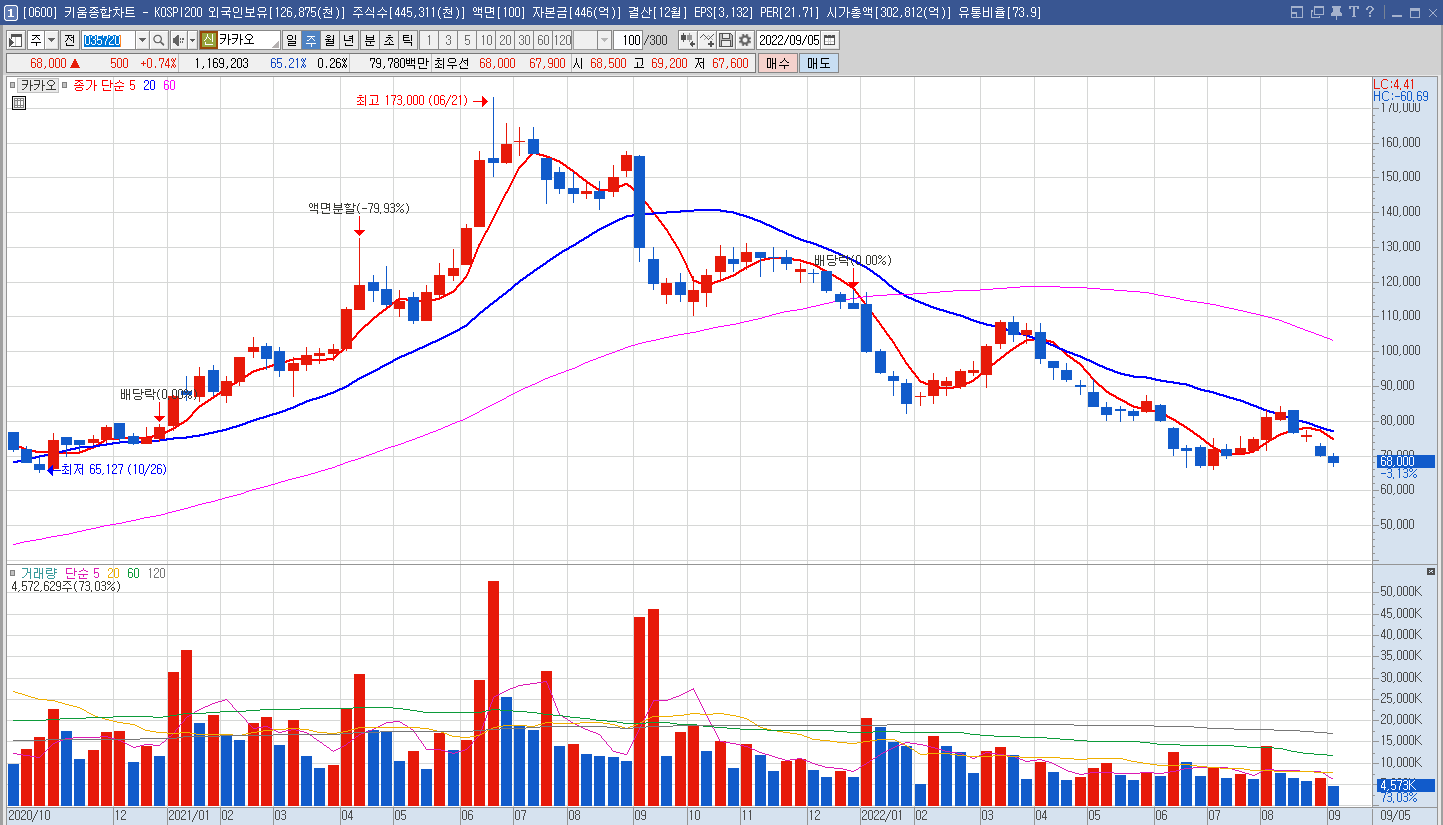
Task: Expand the interval combo box after 120
Action: [604, 40]
